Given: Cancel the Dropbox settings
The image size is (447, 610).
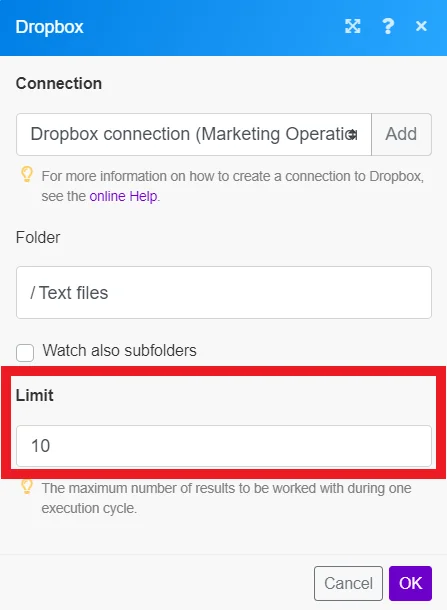Looking at the screenshot, I should coord(348,583).
